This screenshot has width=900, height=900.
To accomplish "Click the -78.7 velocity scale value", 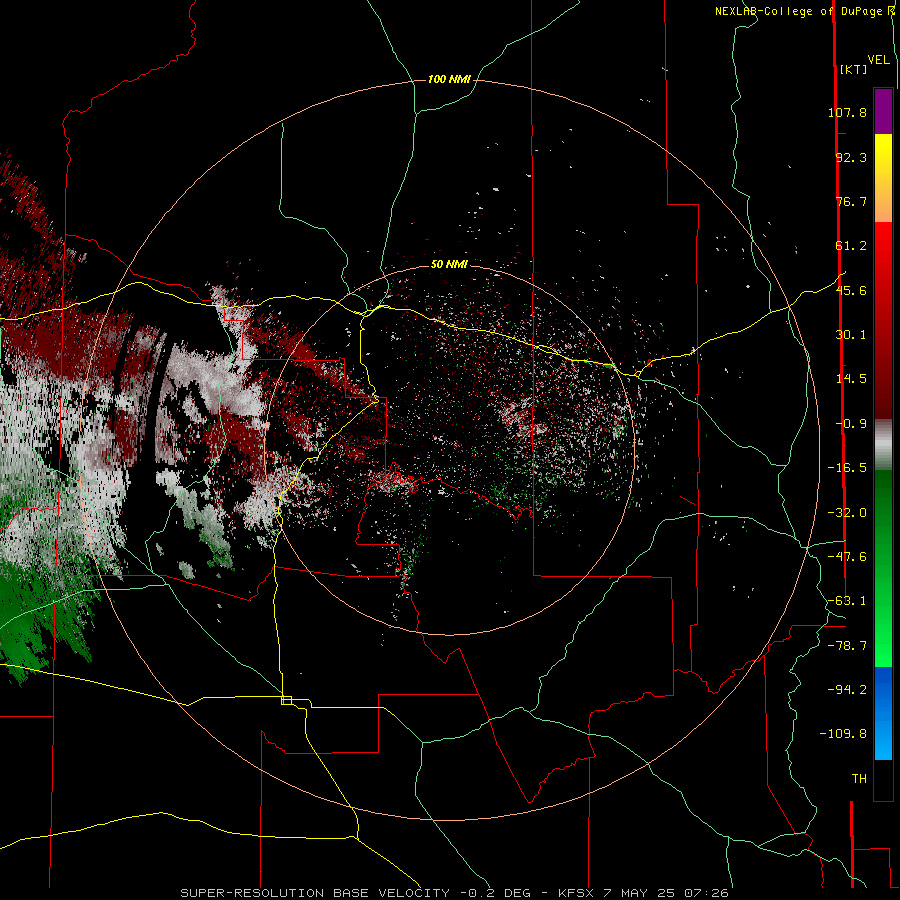I will pyautogui.click(x=847, y=646).
